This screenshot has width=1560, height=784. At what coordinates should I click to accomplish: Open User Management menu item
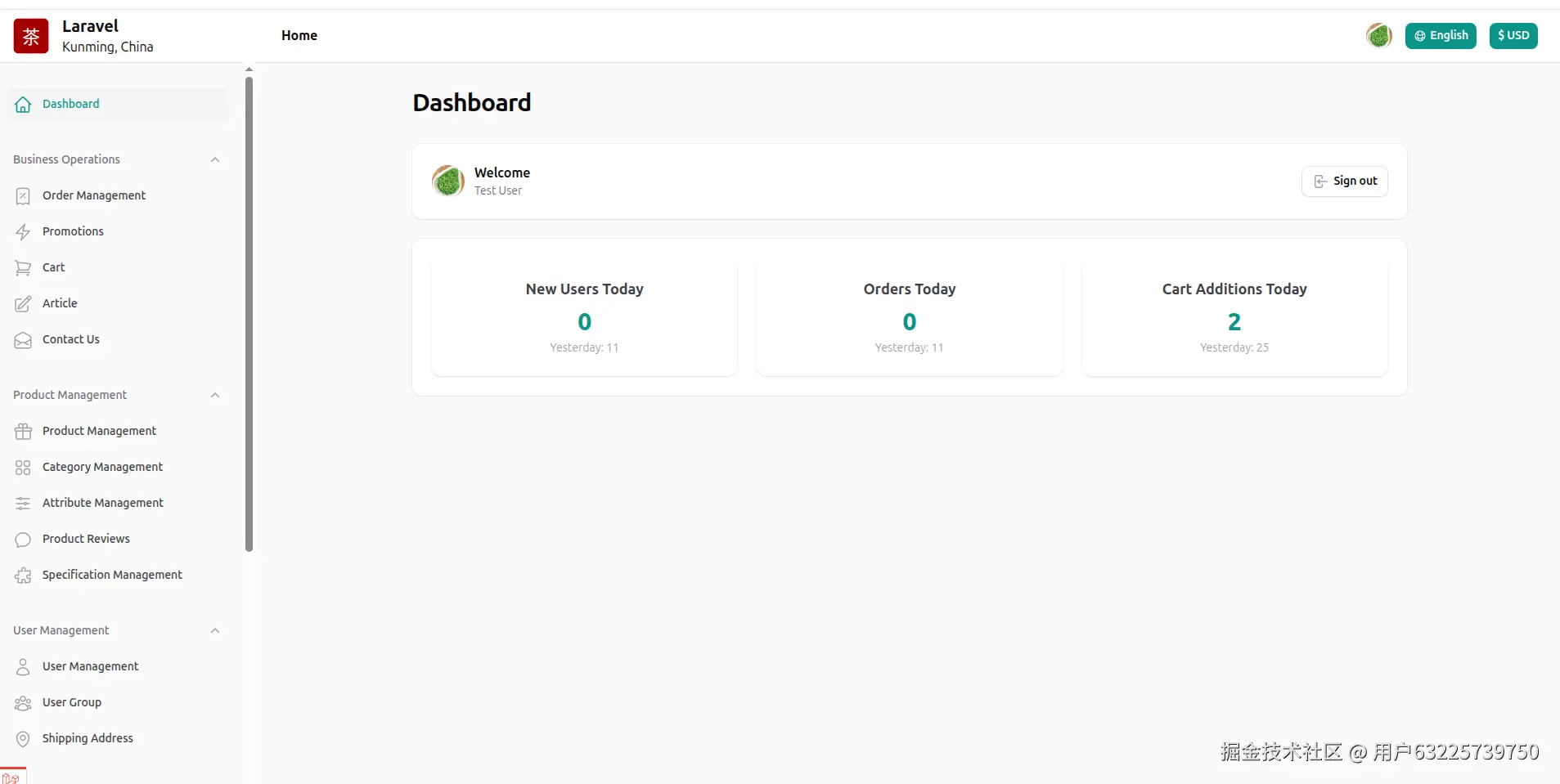(118, 666)
